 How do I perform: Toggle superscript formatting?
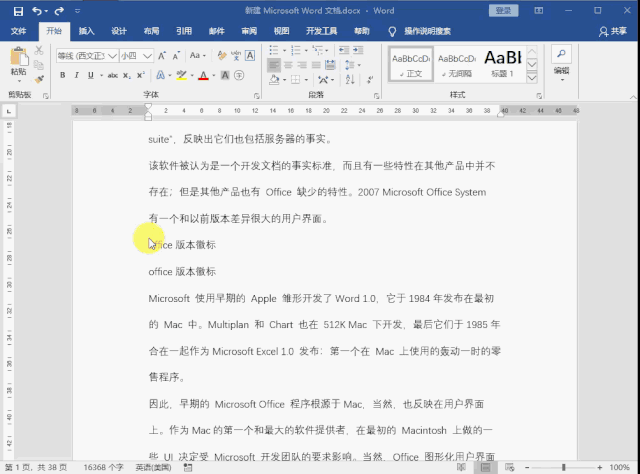(141, 75)
